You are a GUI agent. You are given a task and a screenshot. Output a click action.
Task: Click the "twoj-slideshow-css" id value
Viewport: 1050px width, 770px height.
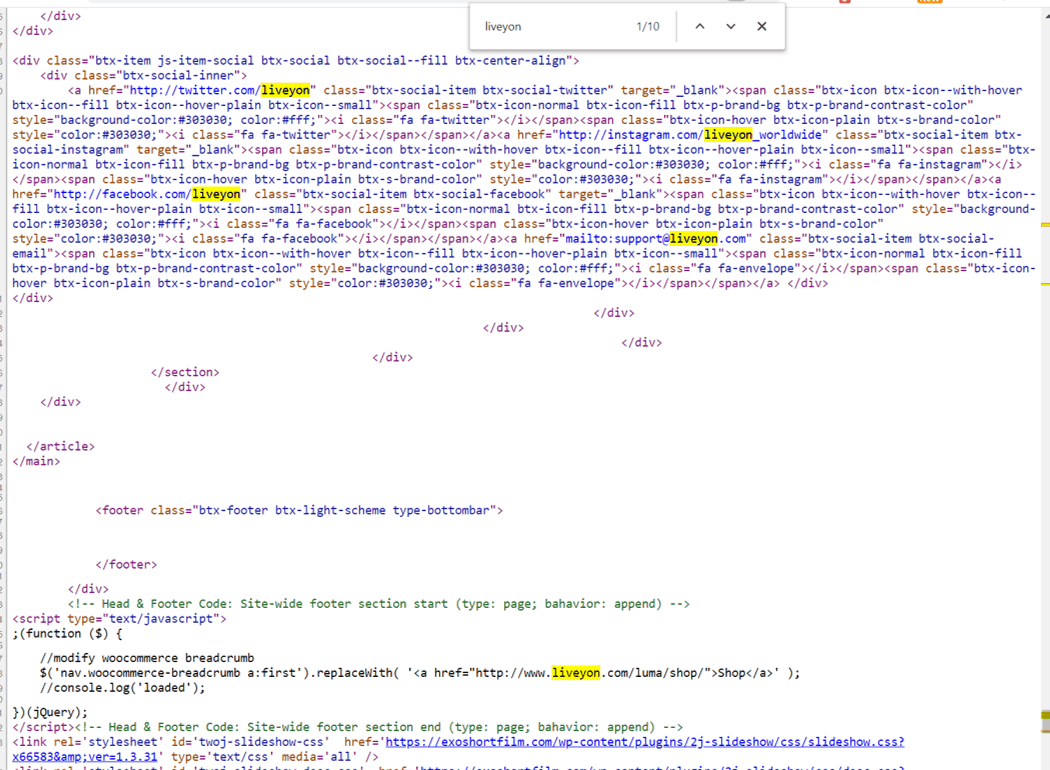point(261,742)
